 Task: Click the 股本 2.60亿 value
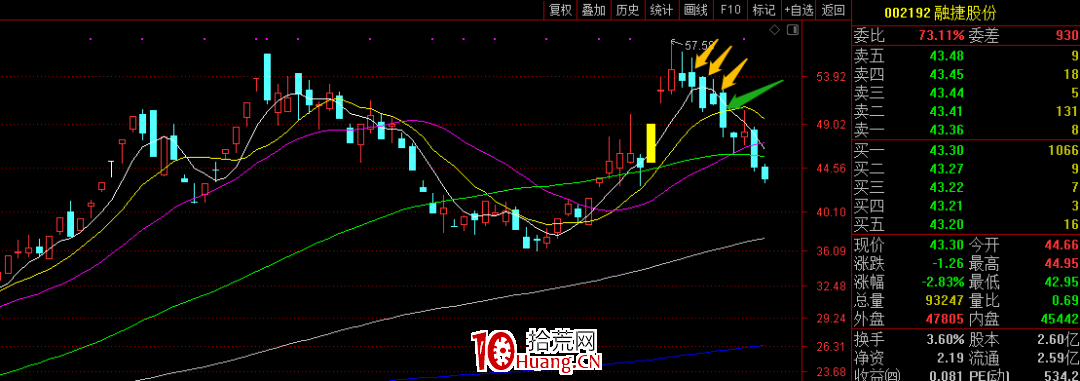coord(1057,340)
